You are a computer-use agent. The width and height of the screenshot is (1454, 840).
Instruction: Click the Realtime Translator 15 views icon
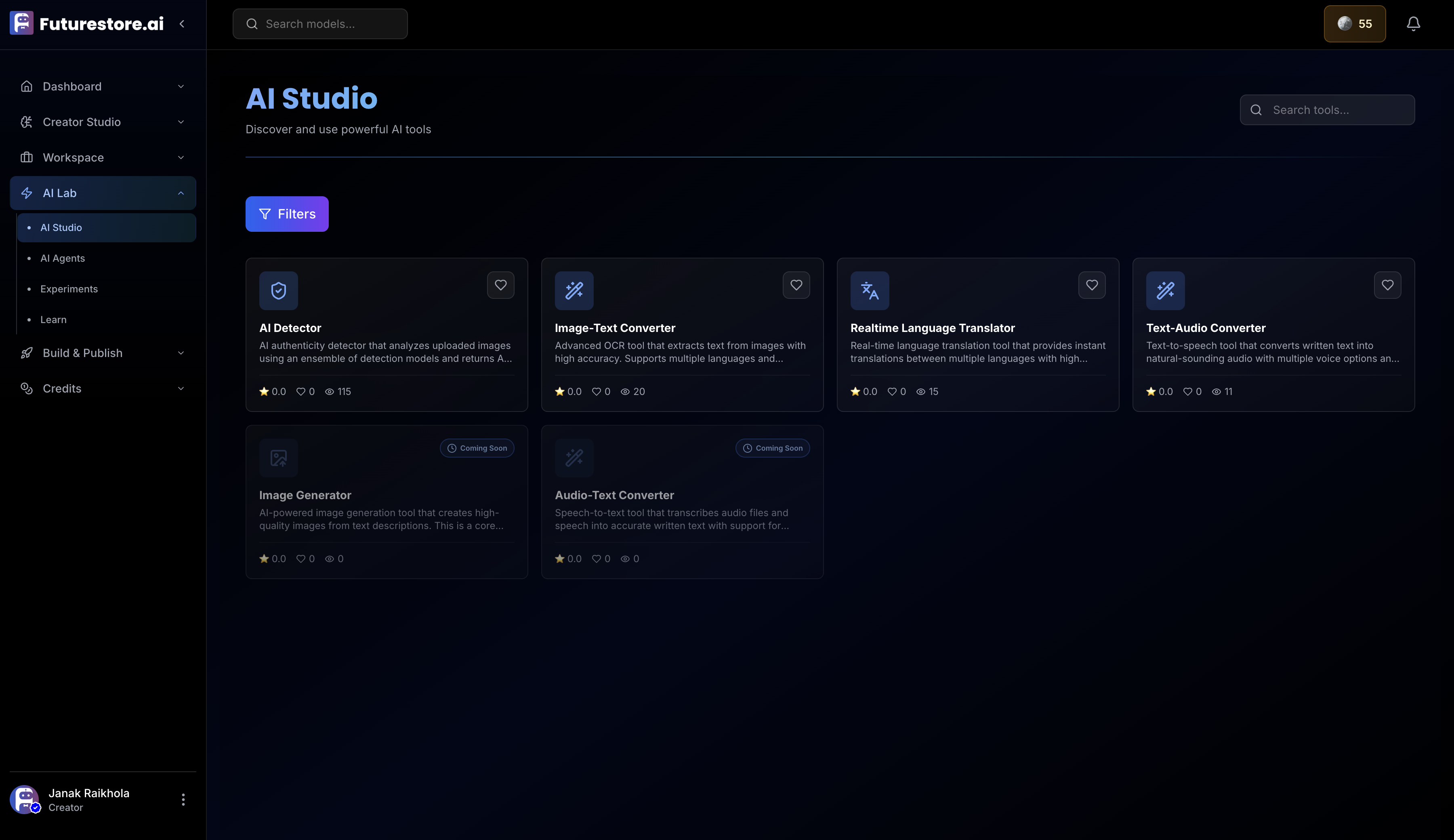click(x=921, y=392)
